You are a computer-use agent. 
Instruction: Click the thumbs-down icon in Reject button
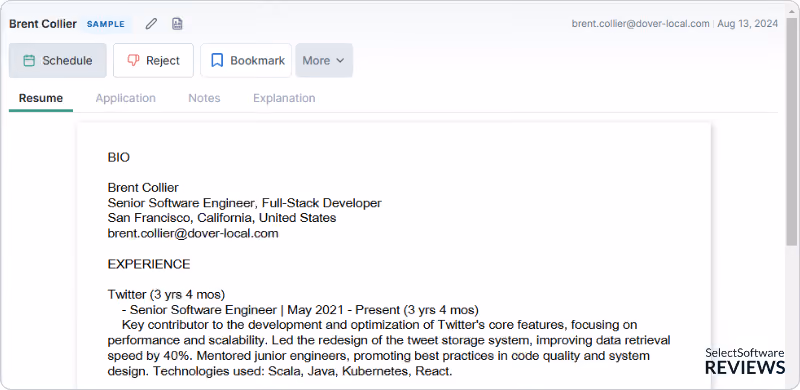[x=133, y=61]
